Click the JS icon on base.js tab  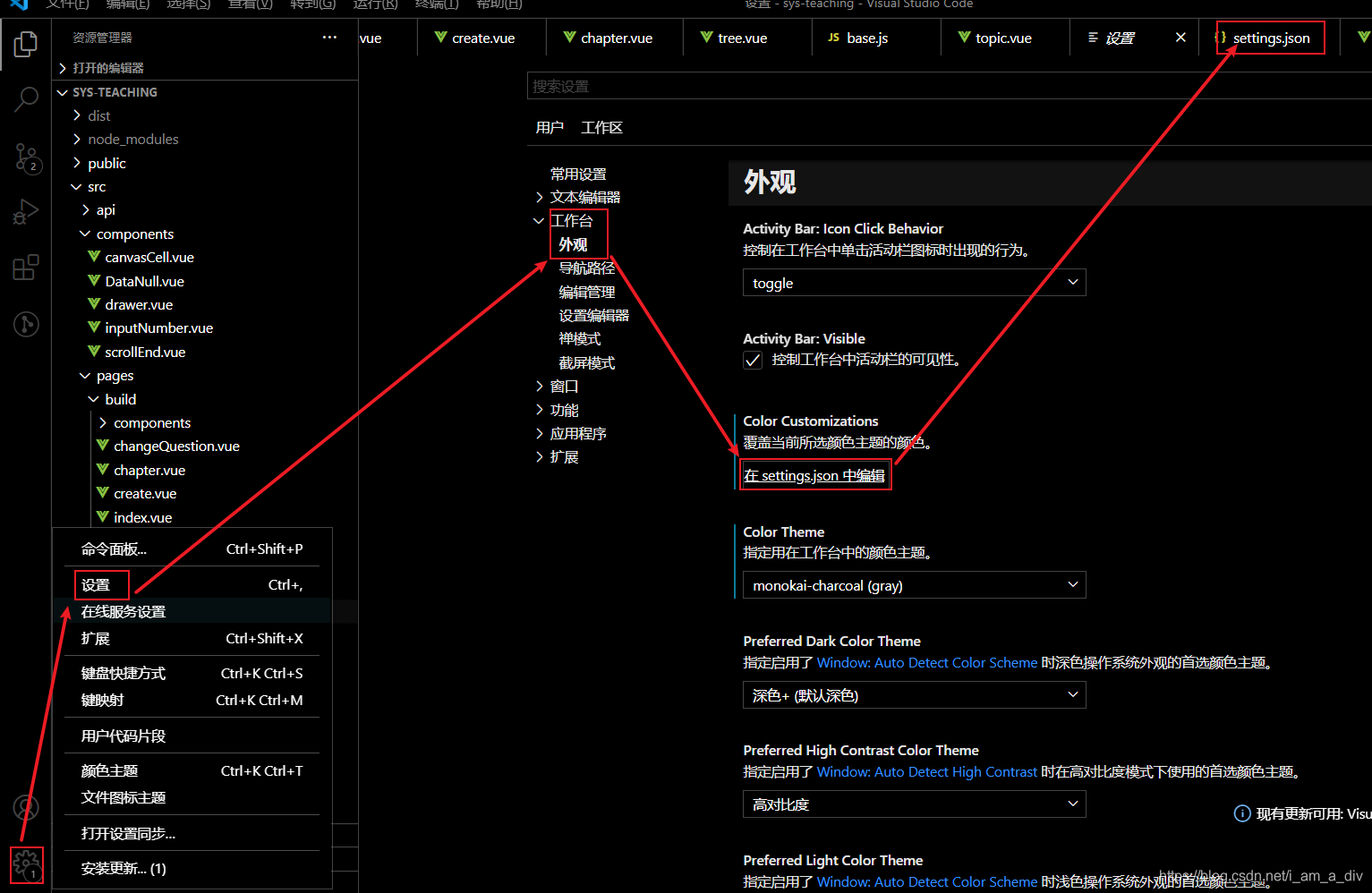coord(833,38)
